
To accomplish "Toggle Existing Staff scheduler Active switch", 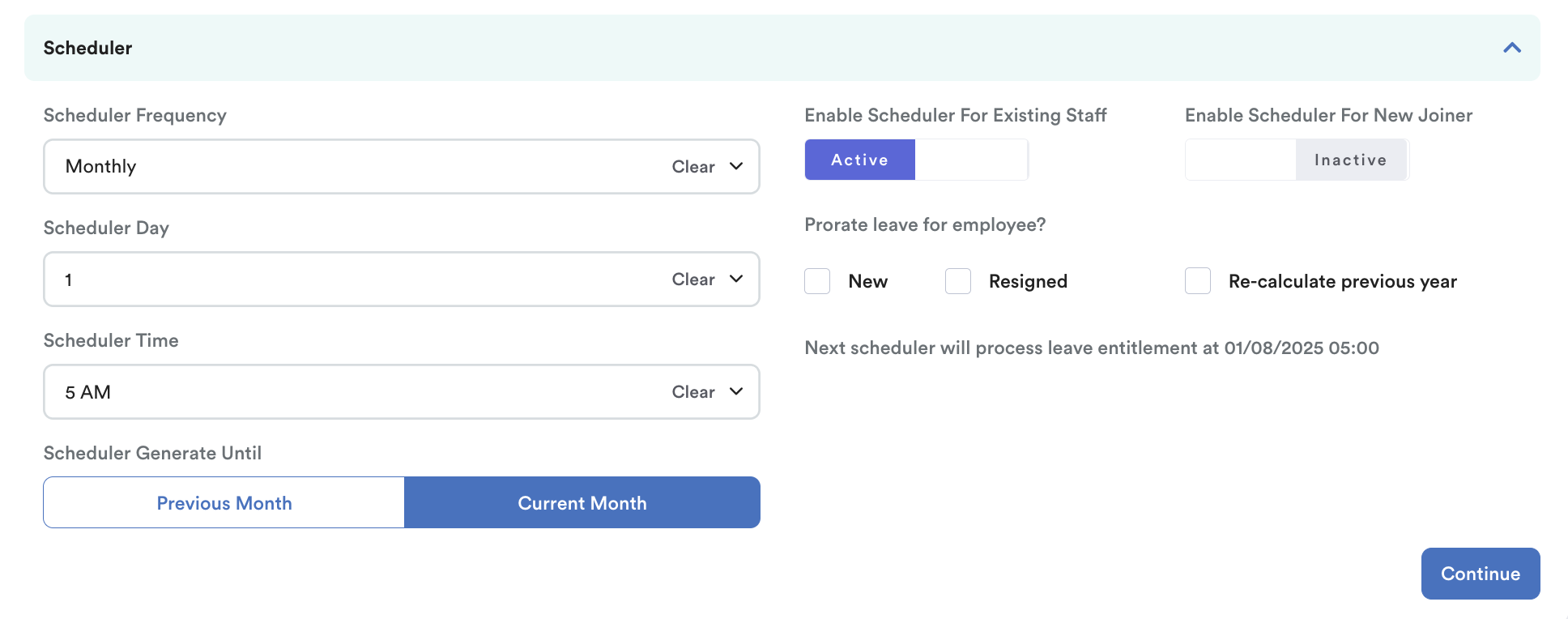I will (859, 160).
